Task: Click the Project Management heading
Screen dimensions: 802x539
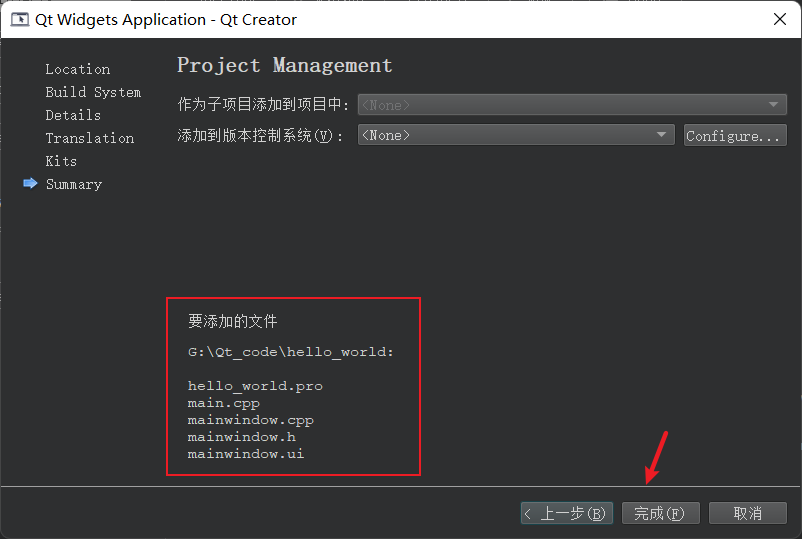Action: [284, 65]
